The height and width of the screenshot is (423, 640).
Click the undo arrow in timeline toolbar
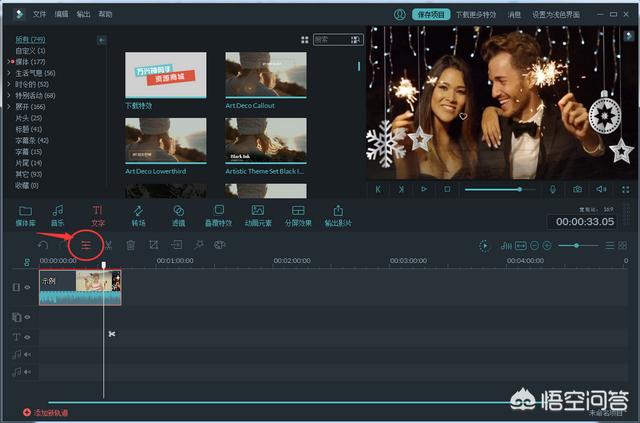click(x=43, y=245)
